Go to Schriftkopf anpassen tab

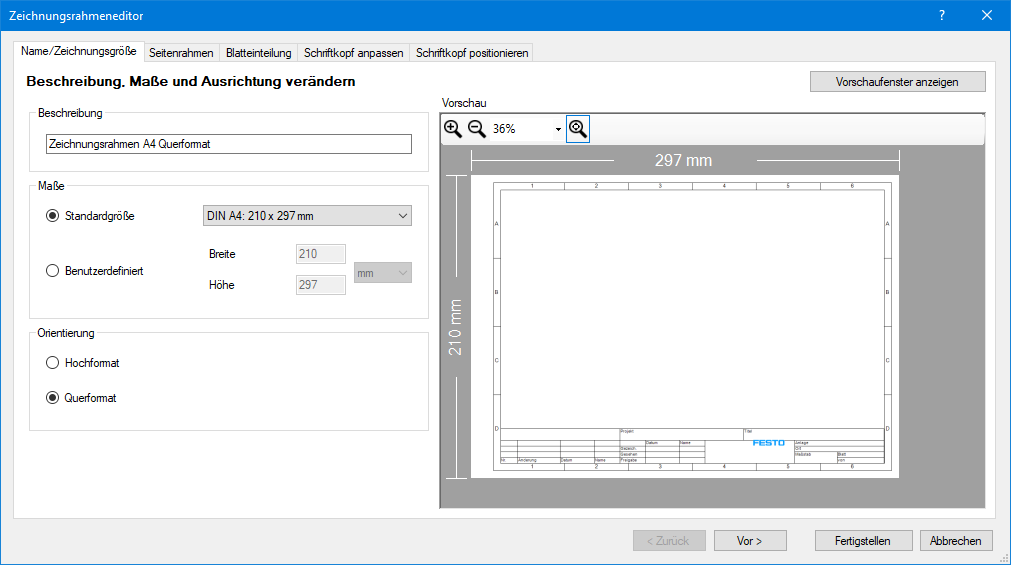click(x=353, y=53)
